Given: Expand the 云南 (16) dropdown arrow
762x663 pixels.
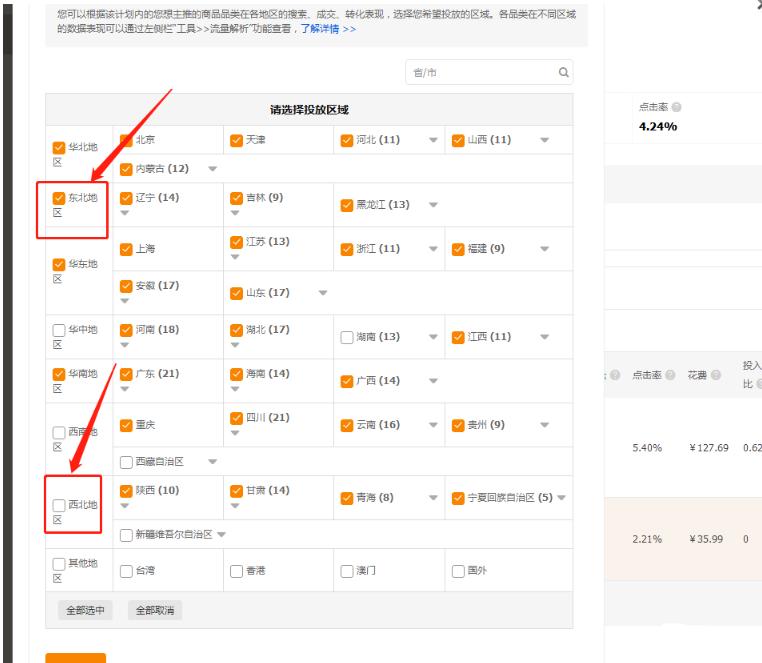Looking at the screenshot, I should coord(433,425).
